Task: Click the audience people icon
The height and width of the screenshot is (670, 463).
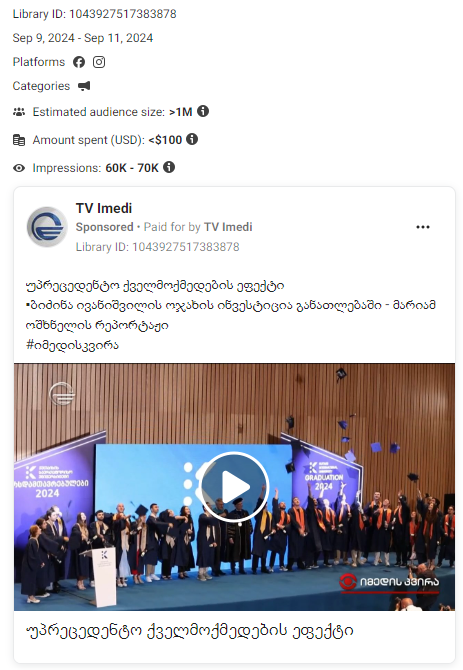Action: [x=19, y=112]
